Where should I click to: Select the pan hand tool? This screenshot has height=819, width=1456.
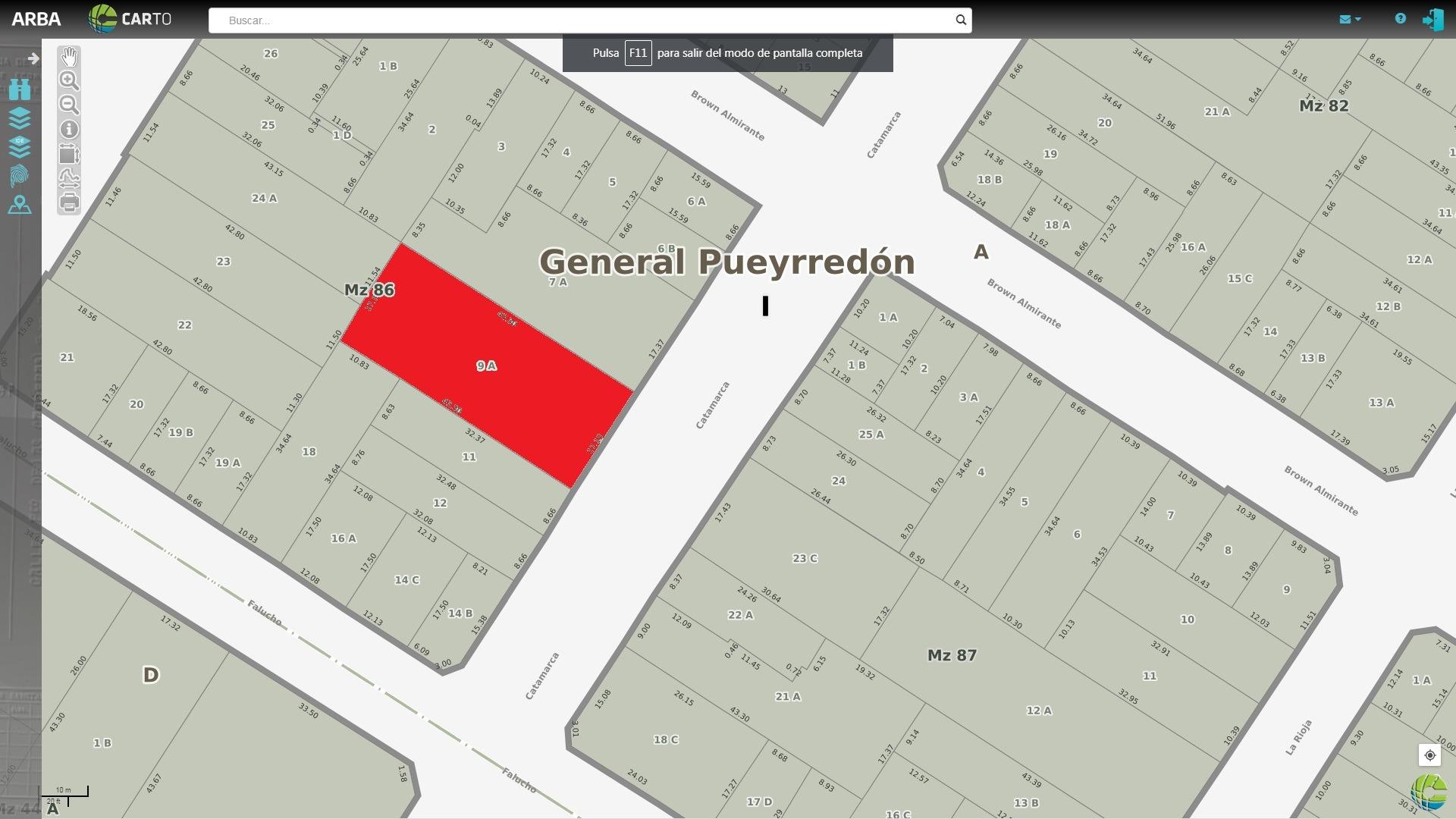tap(69, 57)
